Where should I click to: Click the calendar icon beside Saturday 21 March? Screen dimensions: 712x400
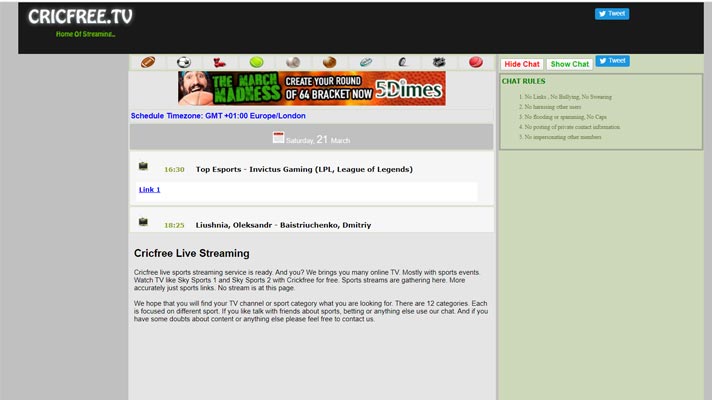pos(278,137)
